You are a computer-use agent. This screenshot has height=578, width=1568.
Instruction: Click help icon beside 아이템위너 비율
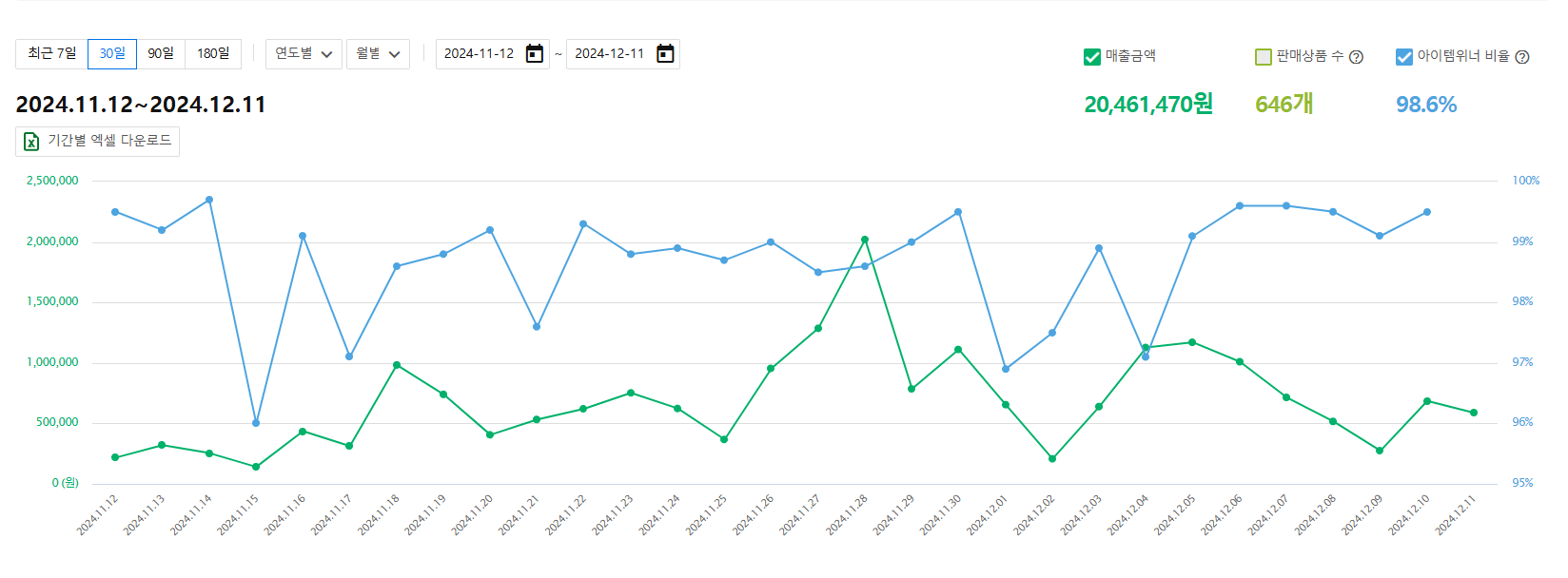(1522, 57)
